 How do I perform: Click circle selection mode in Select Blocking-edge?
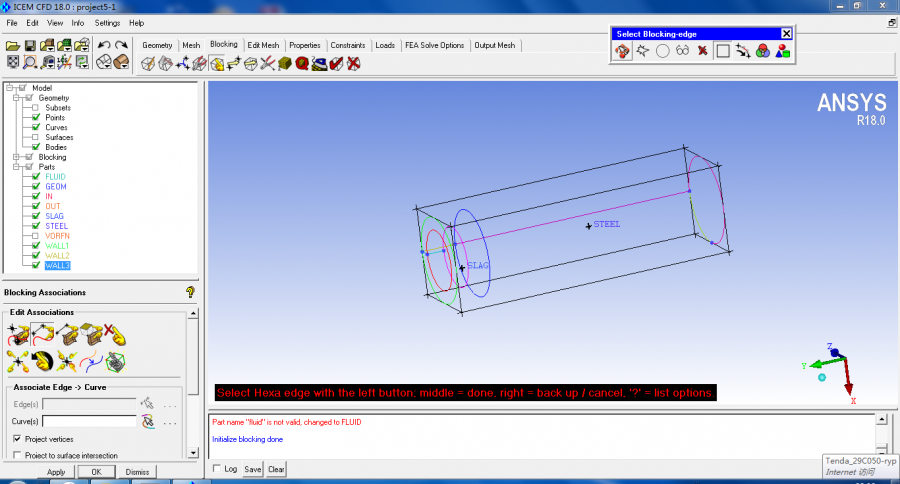pyautogui.click(x=662, y=51)
